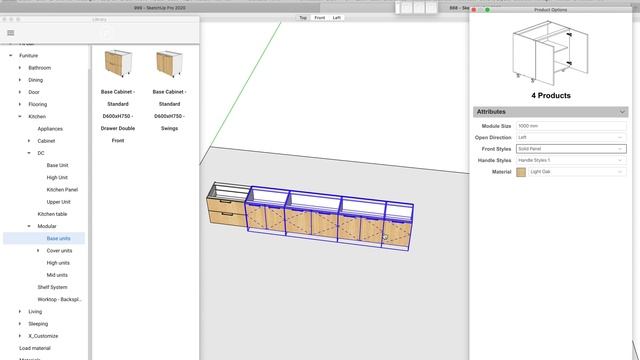Select the Swings base cabinet thumbnail
Image resolution: width=640 pixels, height=360 pixels.
pyautogui.click(x=169, y=63)
